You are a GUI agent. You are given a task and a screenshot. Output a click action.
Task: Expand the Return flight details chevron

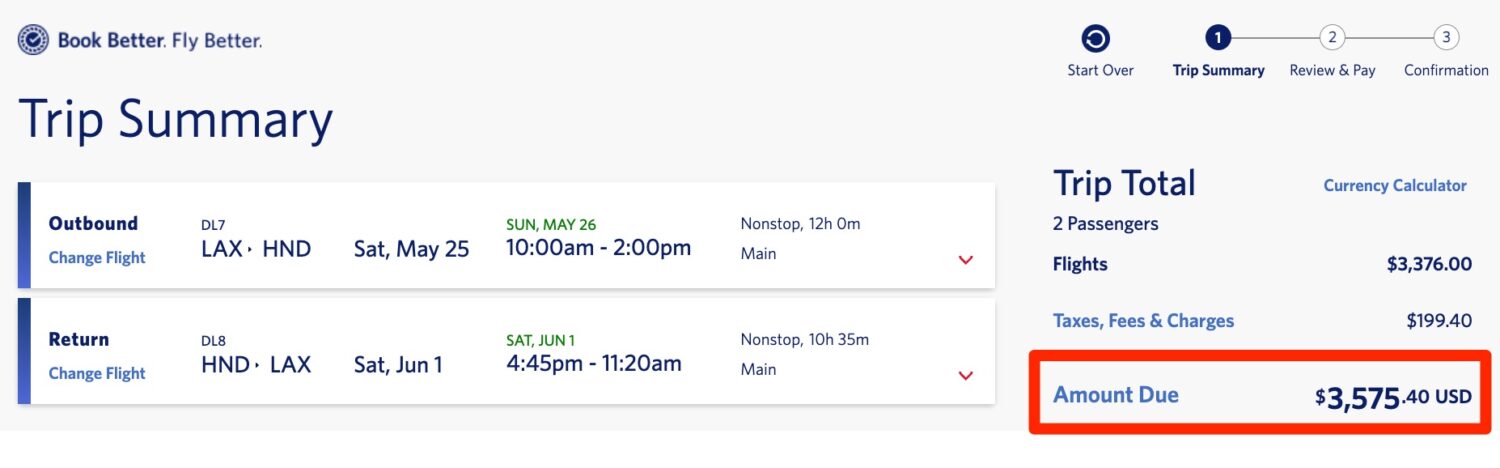point(965,376)
